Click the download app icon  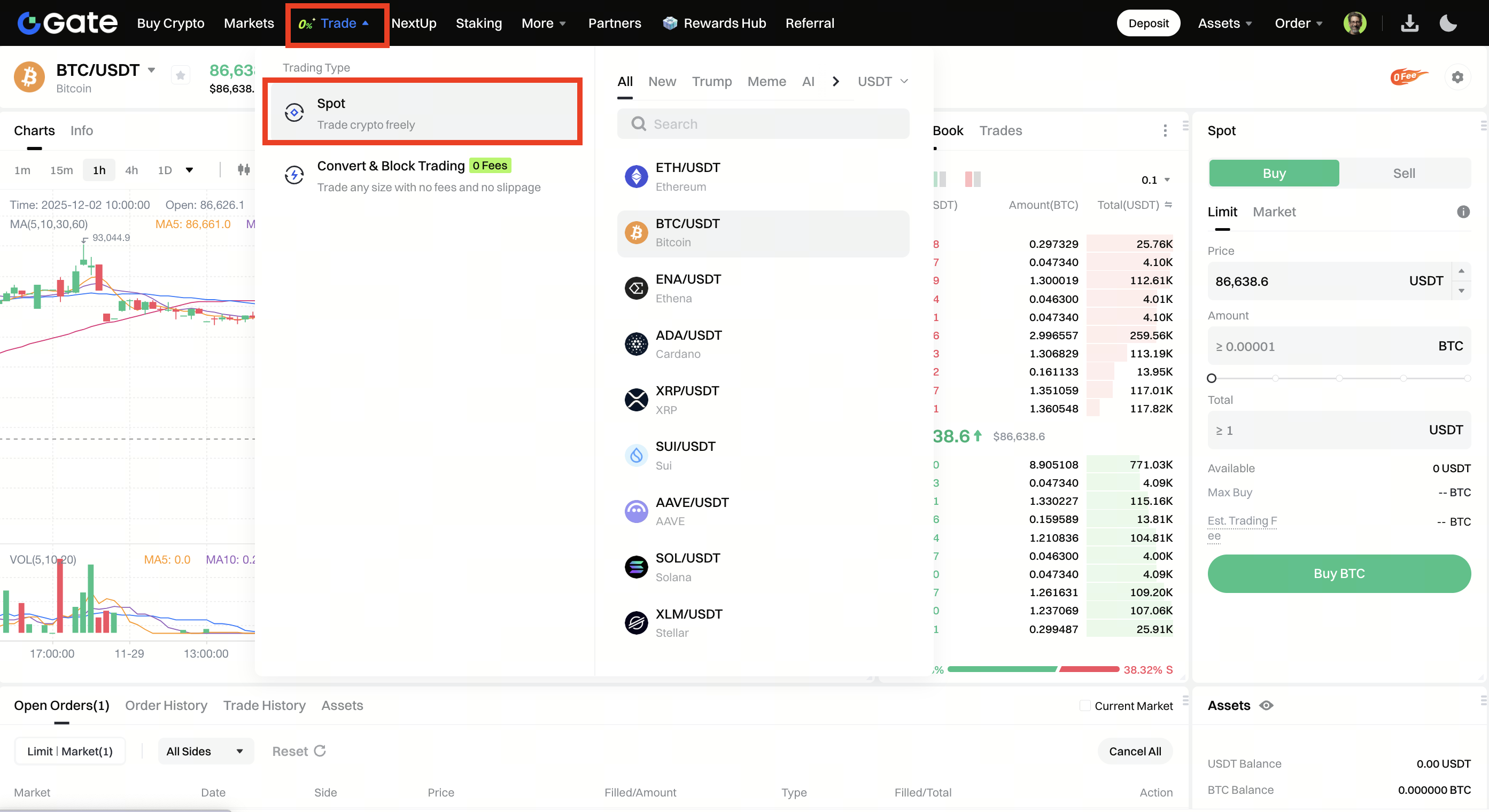pyautogui.click(x=1409, y=23)
